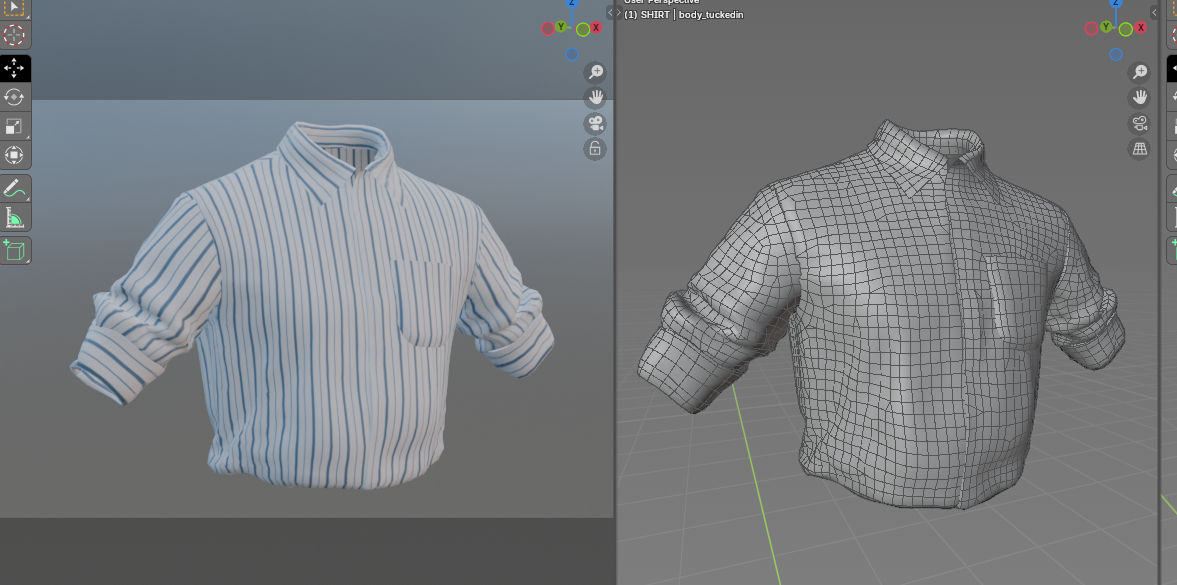Toggle the camera-to-view lock icon
Image resolution: width=1177 pixels, height=585 pixels.
click(x=595, y=149)
